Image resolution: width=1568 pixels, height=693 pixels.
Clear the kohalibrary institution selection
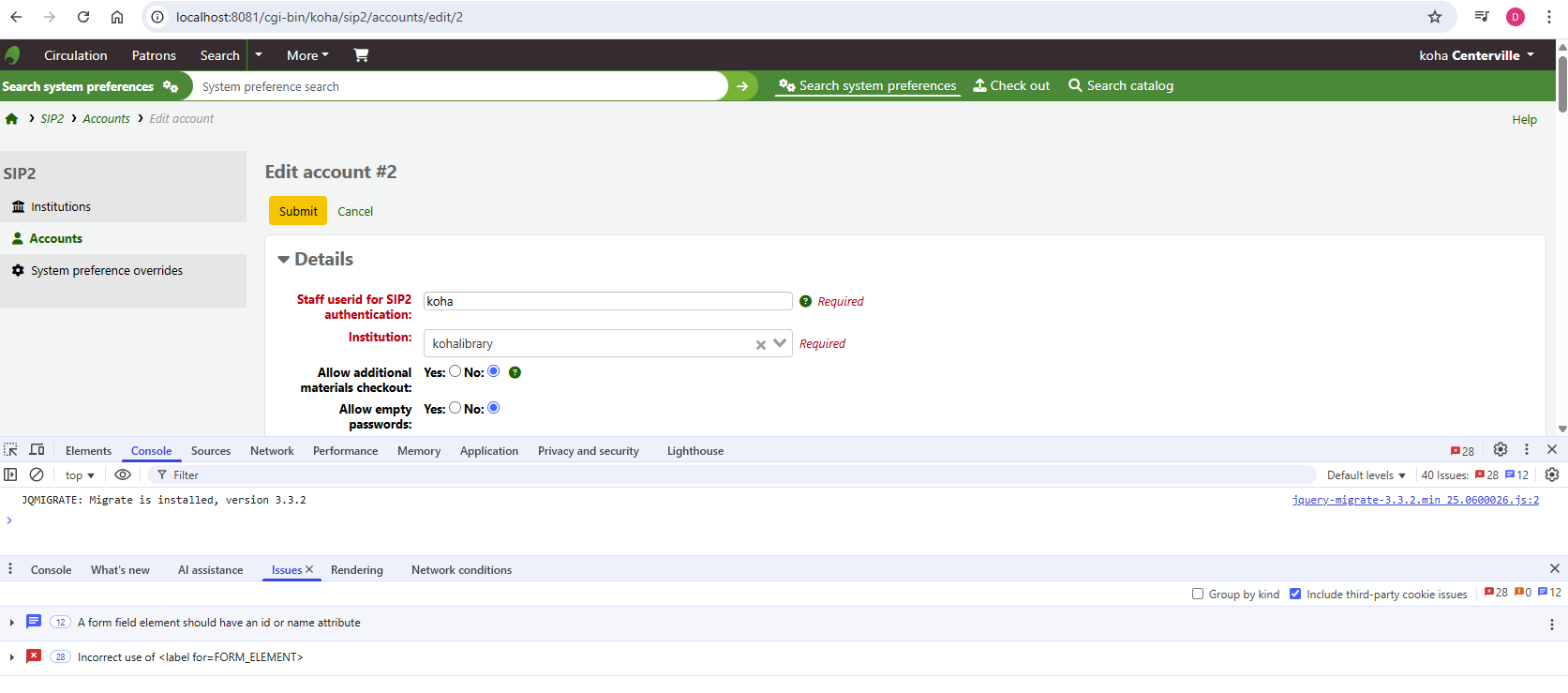click(x=760, y=344)
